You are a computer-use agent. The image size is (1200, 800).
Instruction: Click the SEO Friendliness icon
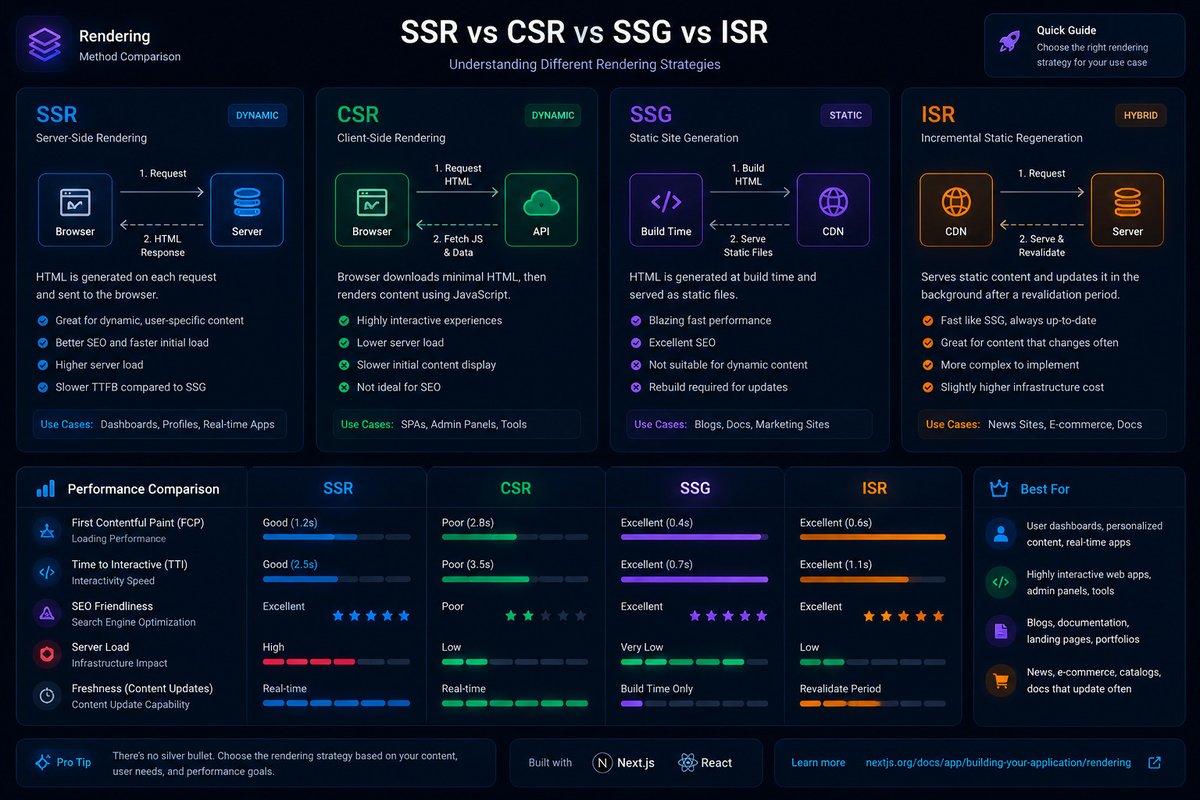pos(47,613)
